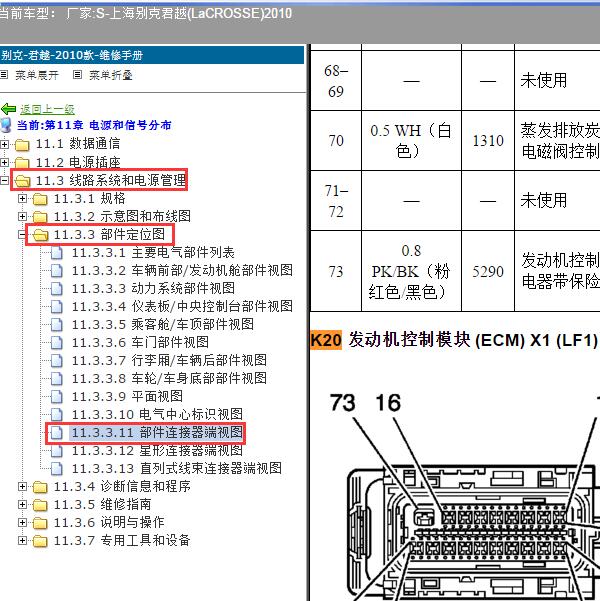Viewport: 600px width, 601px height.
Task: Click table cell with circuit 1310
Action: (x=488, y=141)
